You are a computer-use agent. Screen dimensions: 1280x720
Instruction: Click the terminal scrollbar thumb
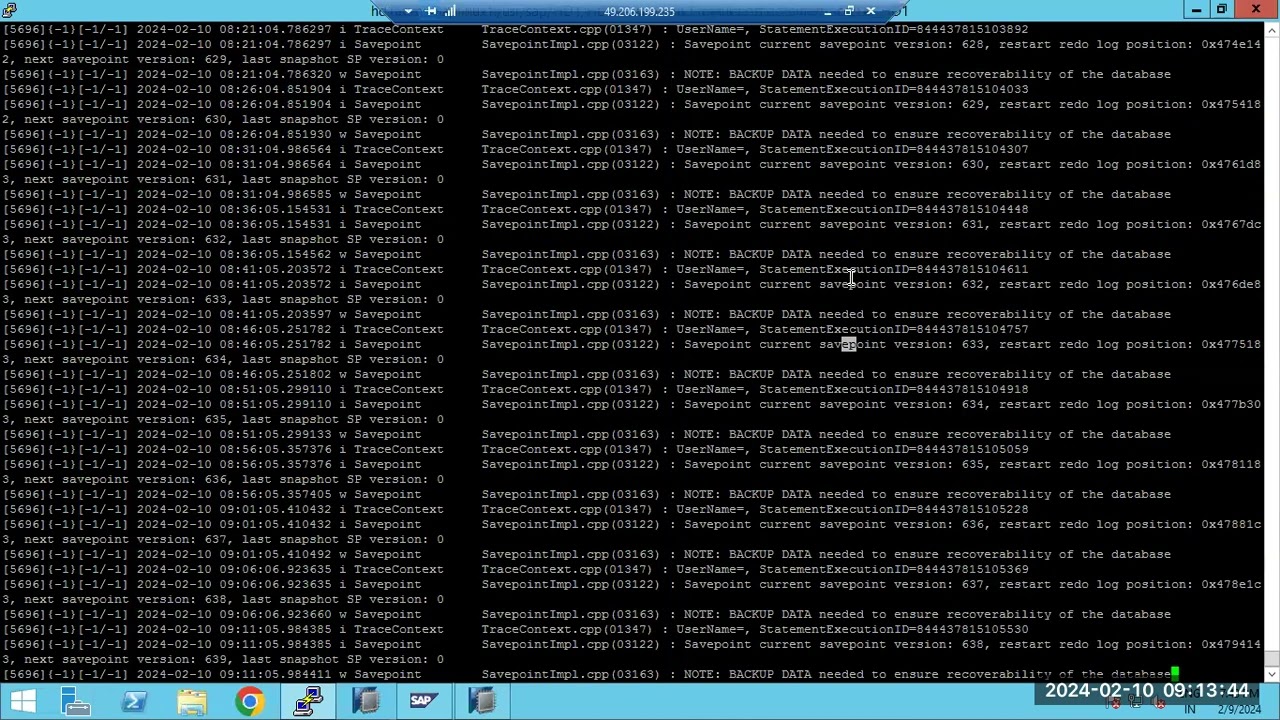(1272, 659)
